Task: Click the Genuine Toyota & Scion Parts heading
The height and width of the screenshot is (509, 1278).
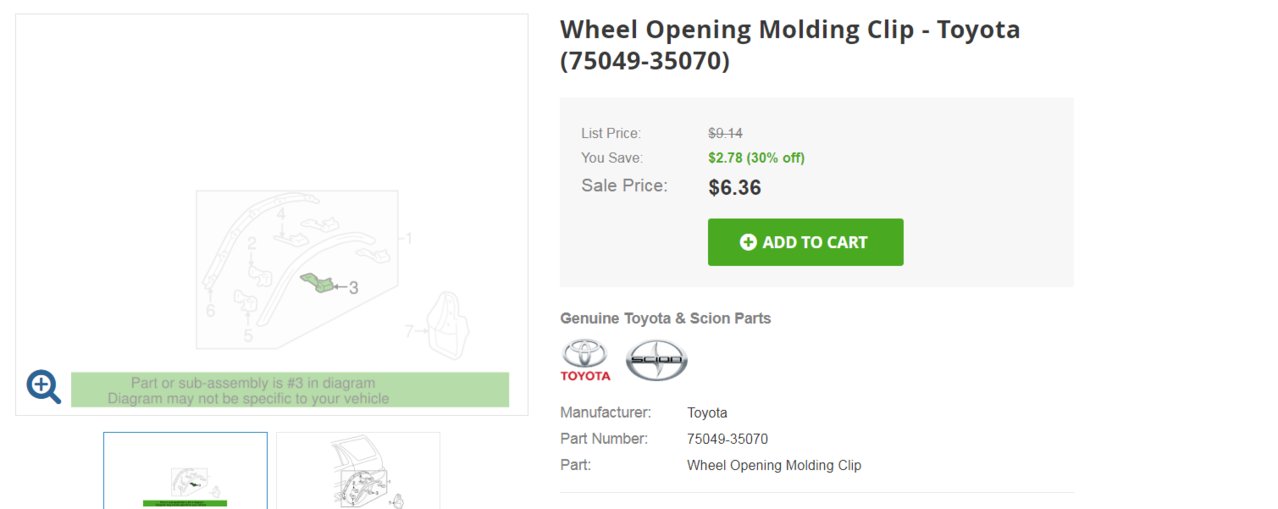Action: click(665, 318)
